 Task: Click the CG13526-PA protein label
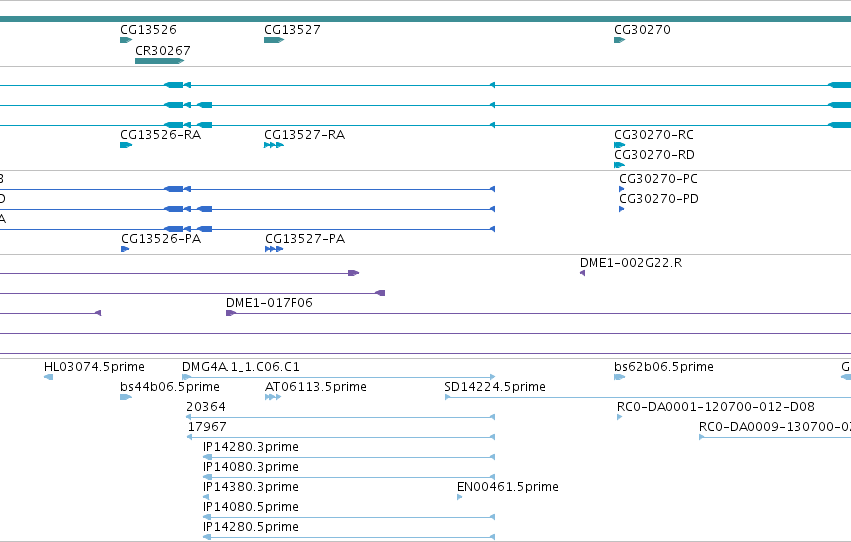point(161,239)
